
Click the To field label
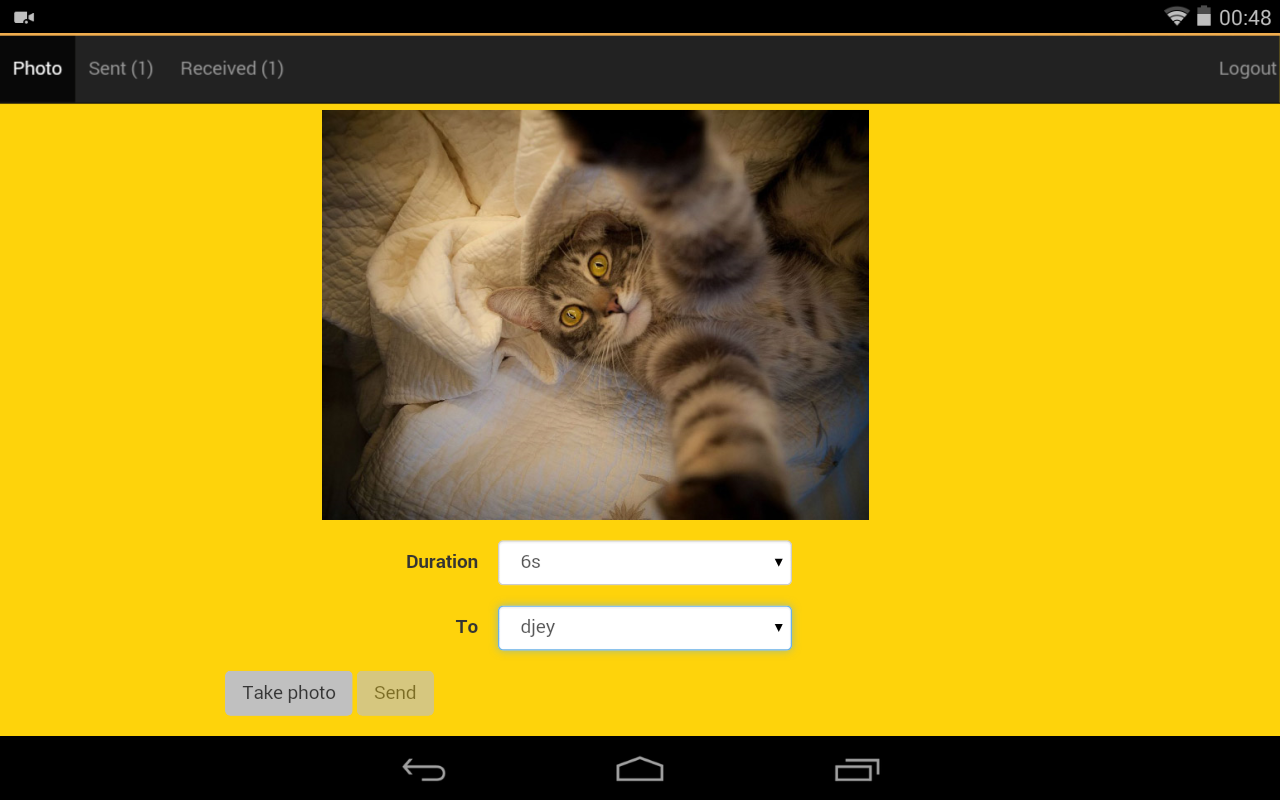467,627
